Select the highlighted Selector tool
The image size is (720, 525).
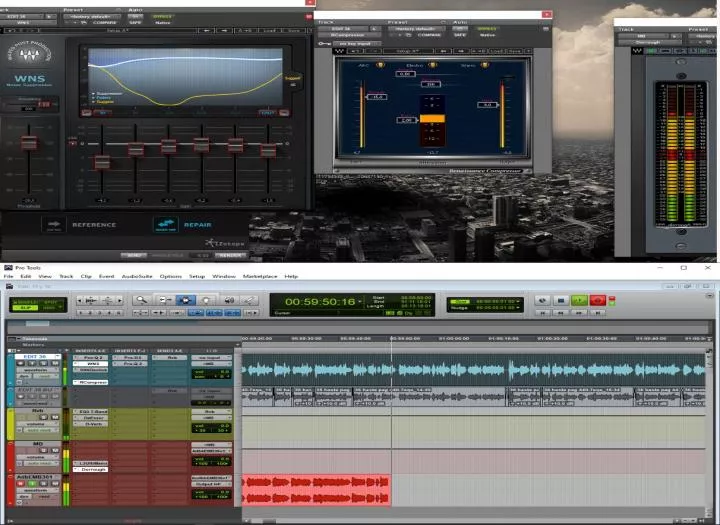click(x=185, y=300)
